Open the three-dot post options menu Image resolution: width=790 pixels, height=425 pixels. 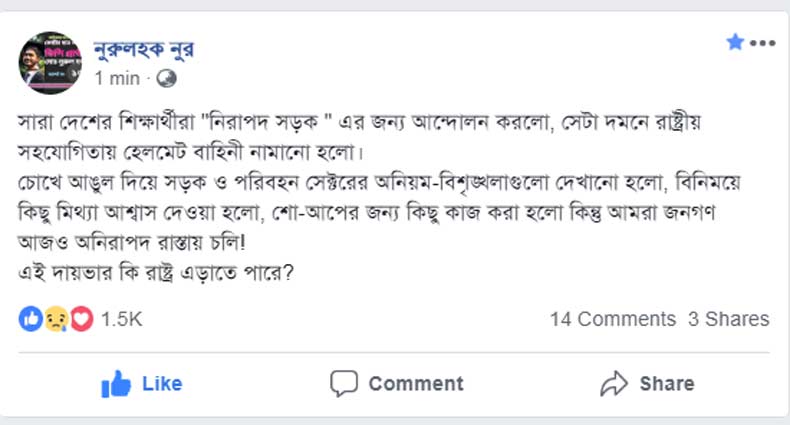(x=762, y=42)
